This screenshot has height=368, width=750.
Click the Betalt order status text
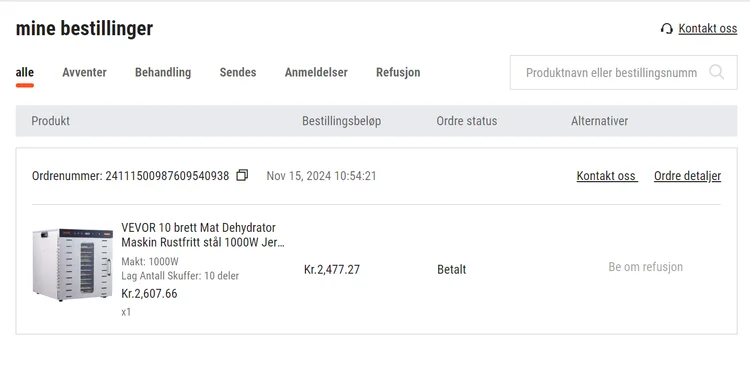pos(452,269)
